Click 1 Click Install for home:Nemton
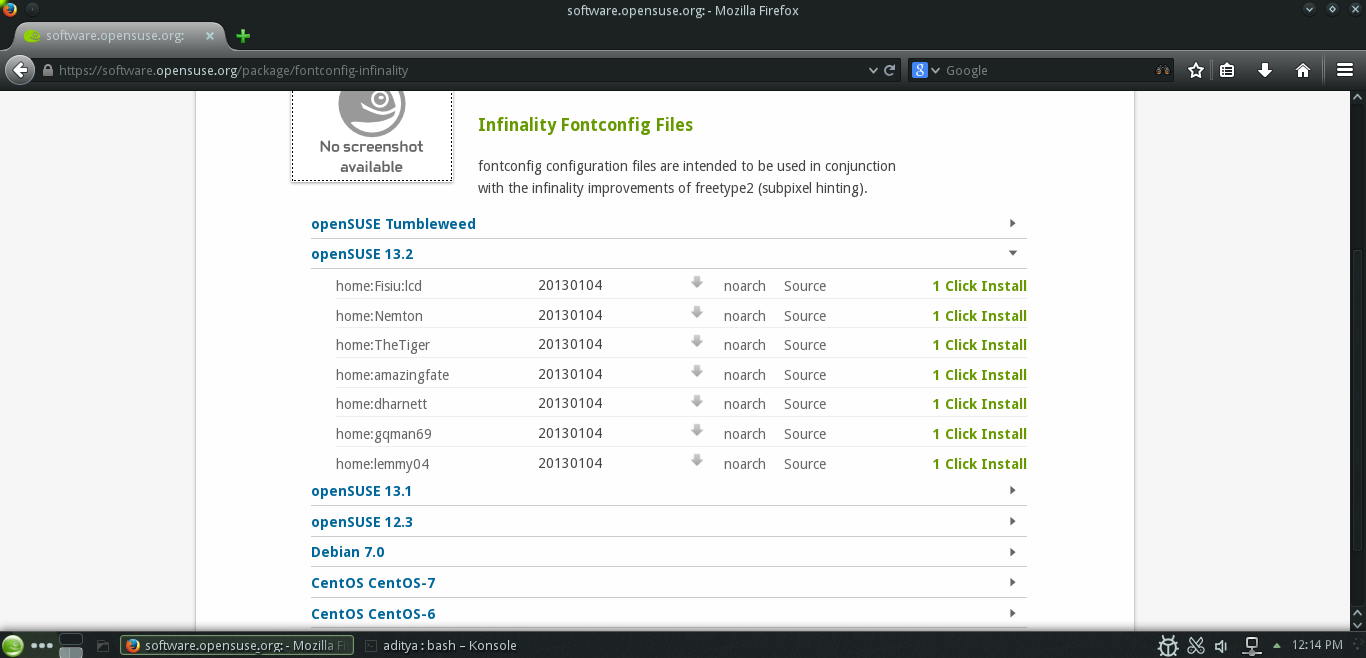Screen dimensions: 1366x658 tap(979, 316)
